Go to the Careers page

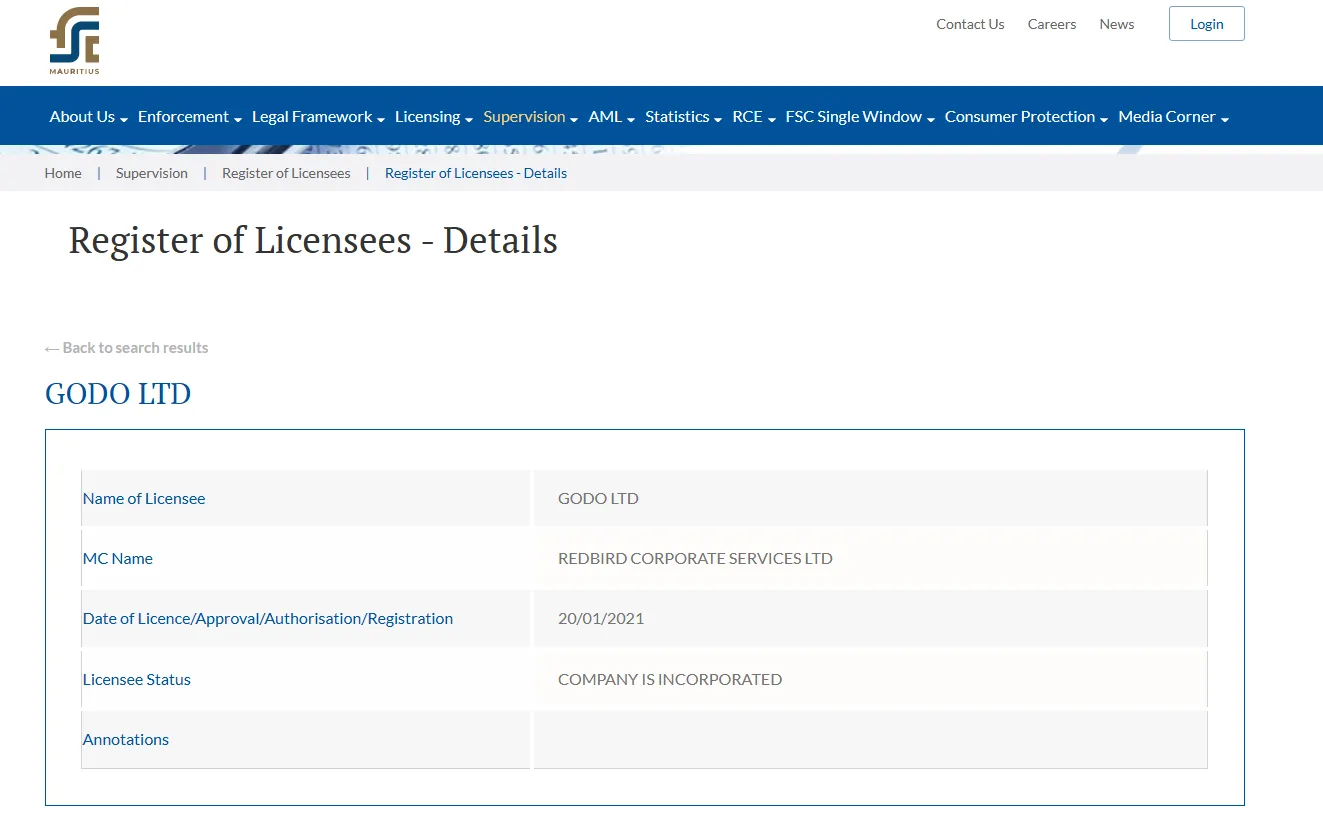pos(1052,24)
